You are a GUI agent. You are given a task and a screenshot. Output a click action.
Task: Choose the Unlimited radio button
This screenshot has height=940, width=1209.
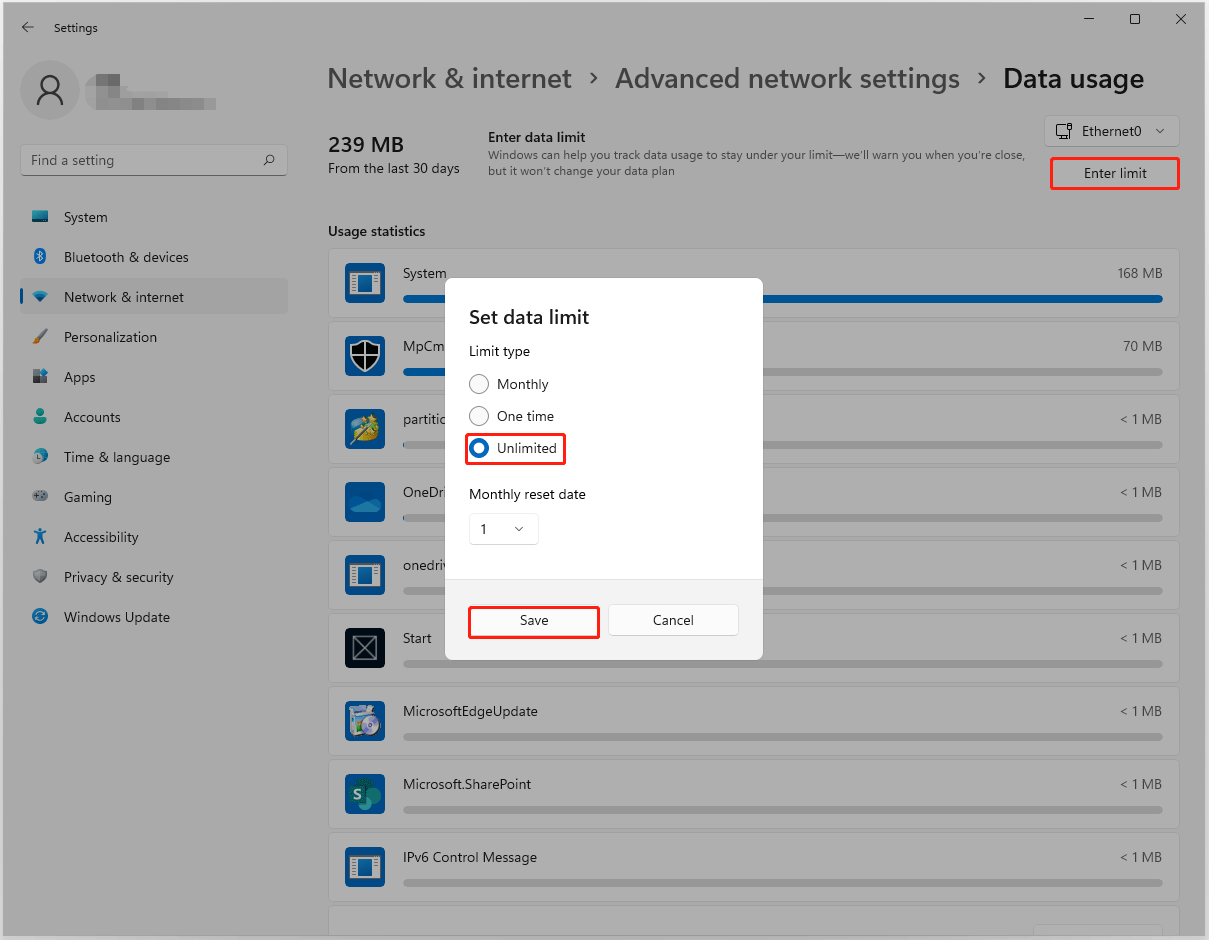[479, 448]
